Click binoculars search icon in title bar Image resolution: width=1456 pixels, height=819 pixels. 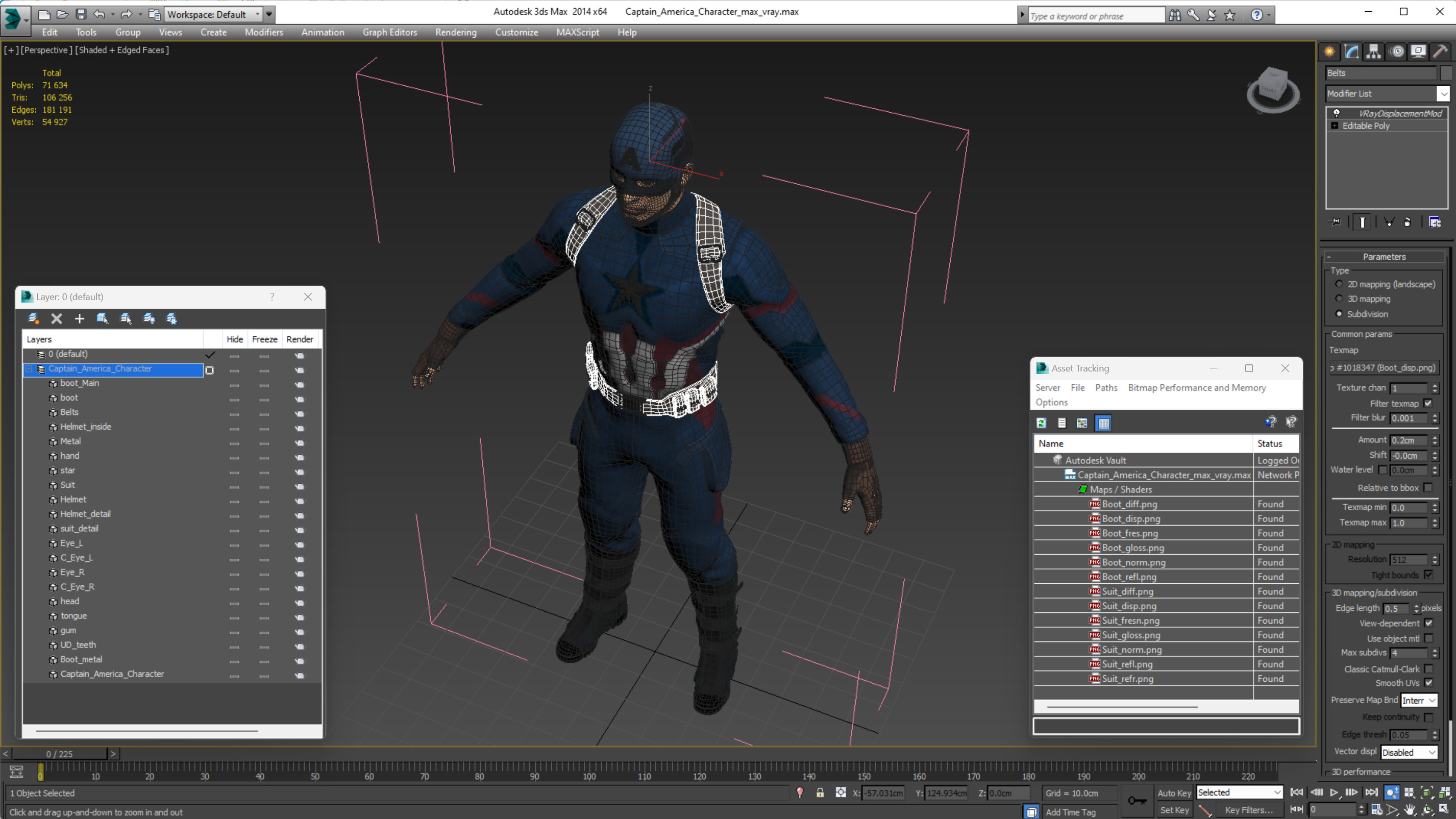(1174, 15)
